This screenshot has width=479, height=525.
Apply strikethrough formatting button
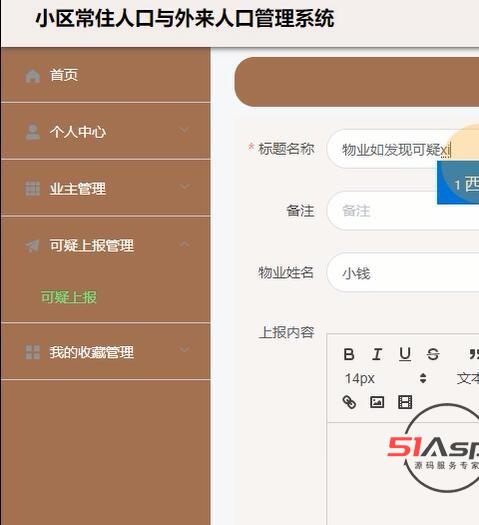pyautogui.click(x=433, y=354)
